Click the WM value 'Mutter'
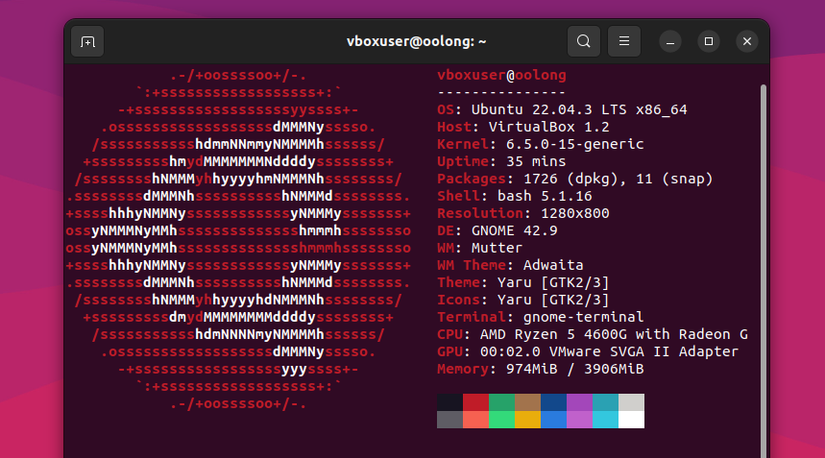This screenshot has width=825, height=458. [497, 247]
